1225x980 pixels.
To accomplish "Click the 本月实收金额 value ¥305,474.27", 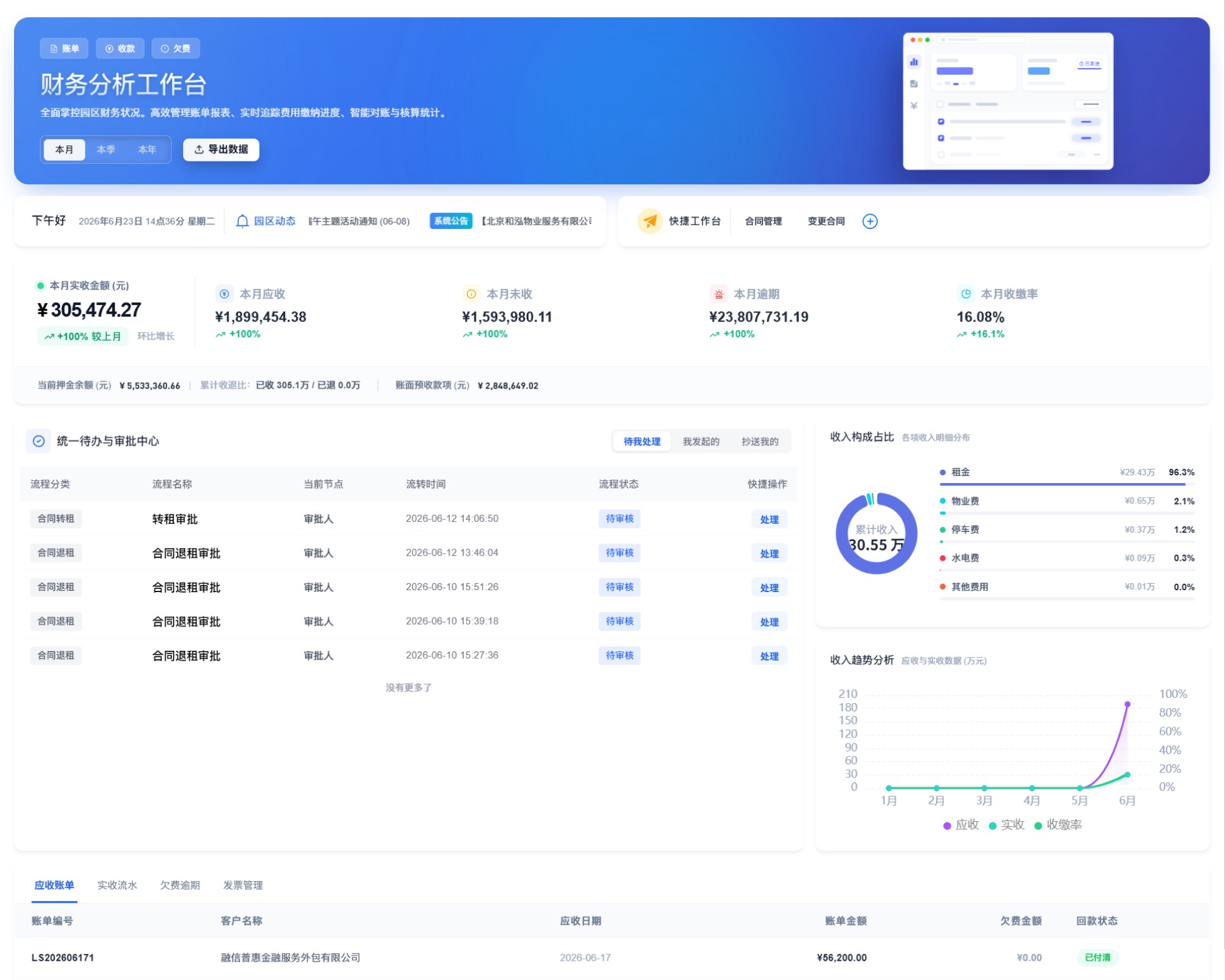I will [x=89, y=310].
